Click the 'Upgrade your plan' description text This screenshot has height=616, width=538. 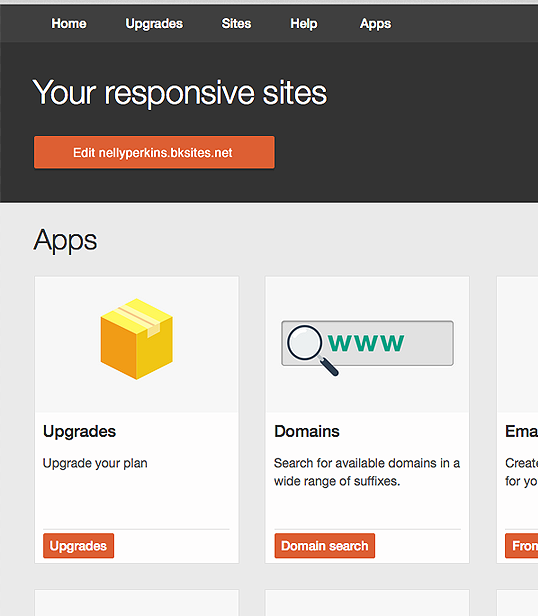click(95, 463)
